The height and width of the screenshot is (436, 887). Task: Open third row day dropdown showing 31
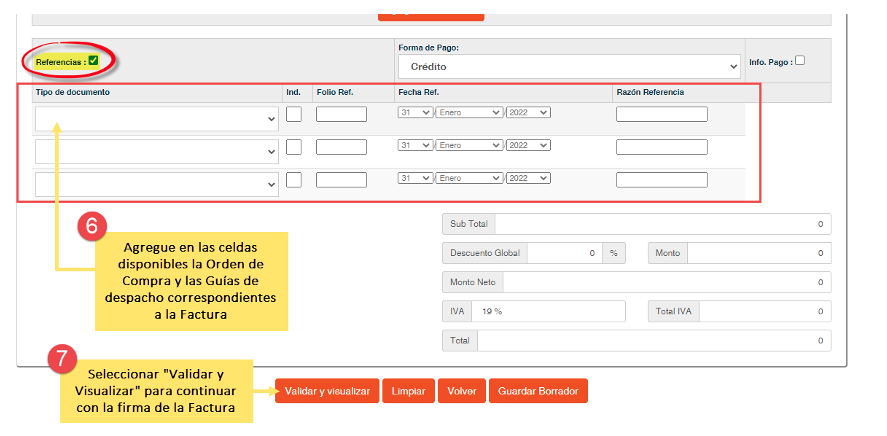416,178
